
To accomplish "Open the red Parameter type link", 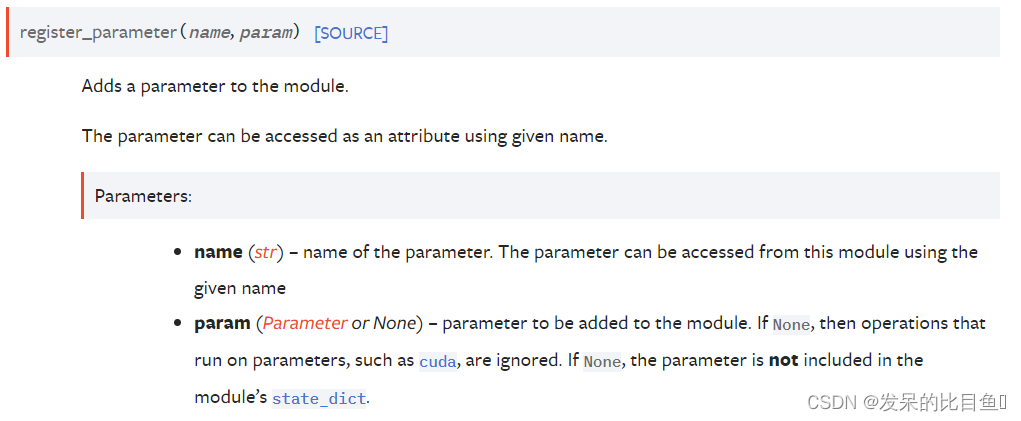I will tap(305, 323).
